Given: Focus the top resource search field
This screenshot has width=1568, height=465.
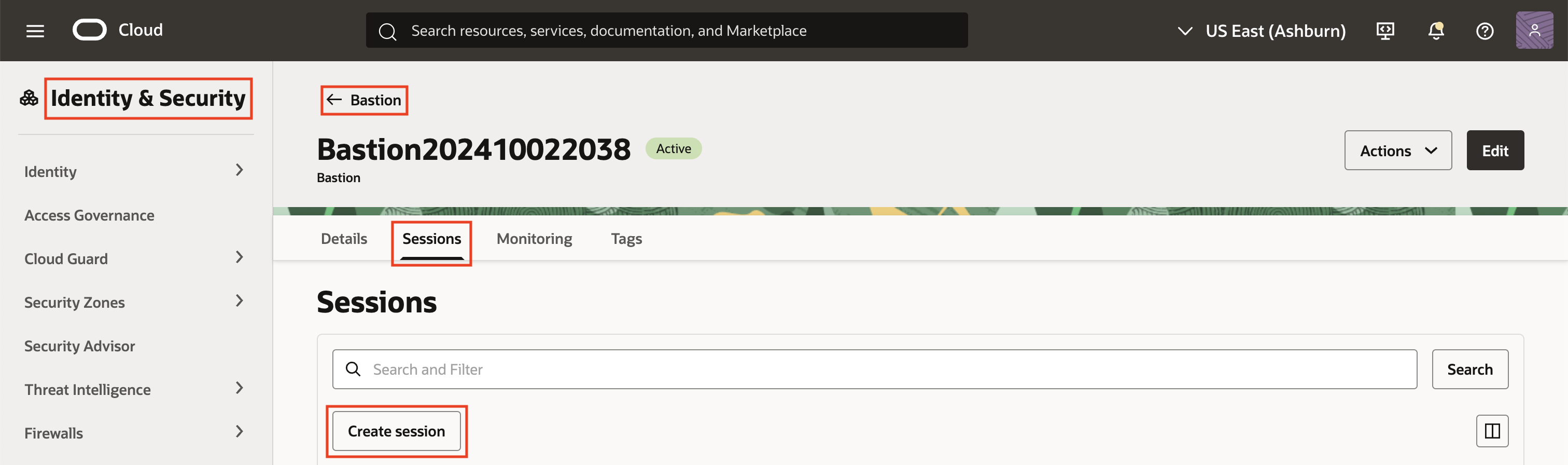Looking at the screenshot, I should tap(666, 31).
